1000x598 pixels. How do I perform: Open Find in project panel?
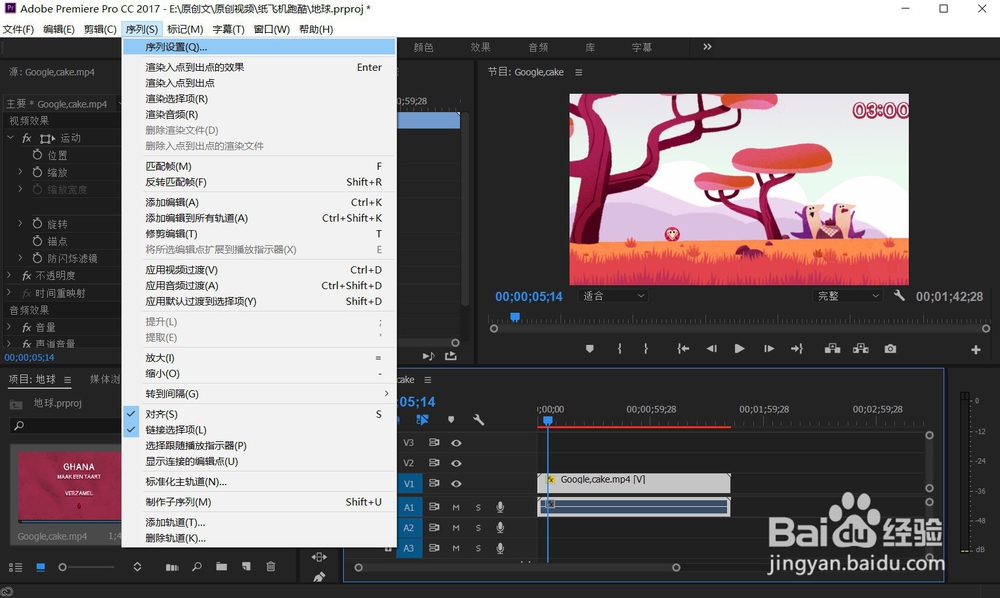tap(197, 566)
